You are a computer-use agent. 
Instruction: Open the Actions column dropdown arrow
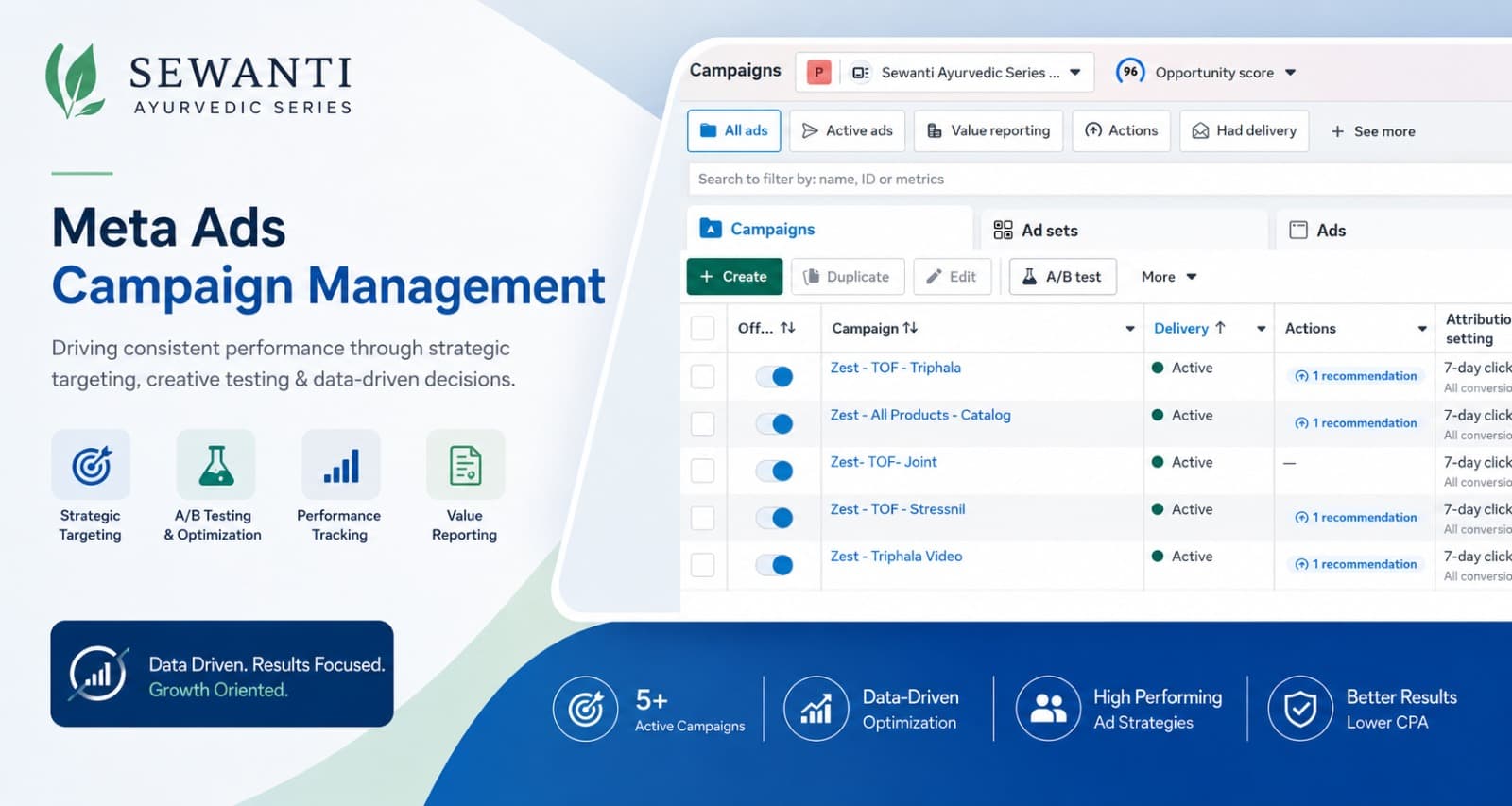coord(1422,329)
